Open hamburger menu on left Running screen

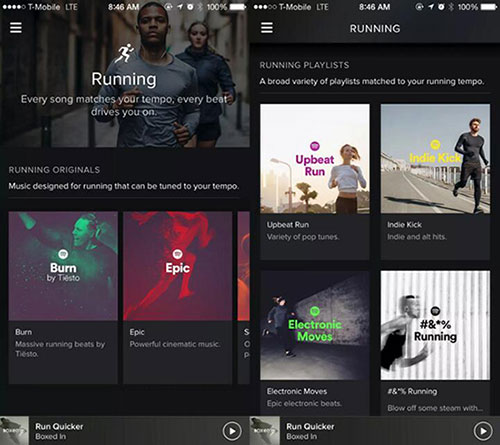point(16,28)
